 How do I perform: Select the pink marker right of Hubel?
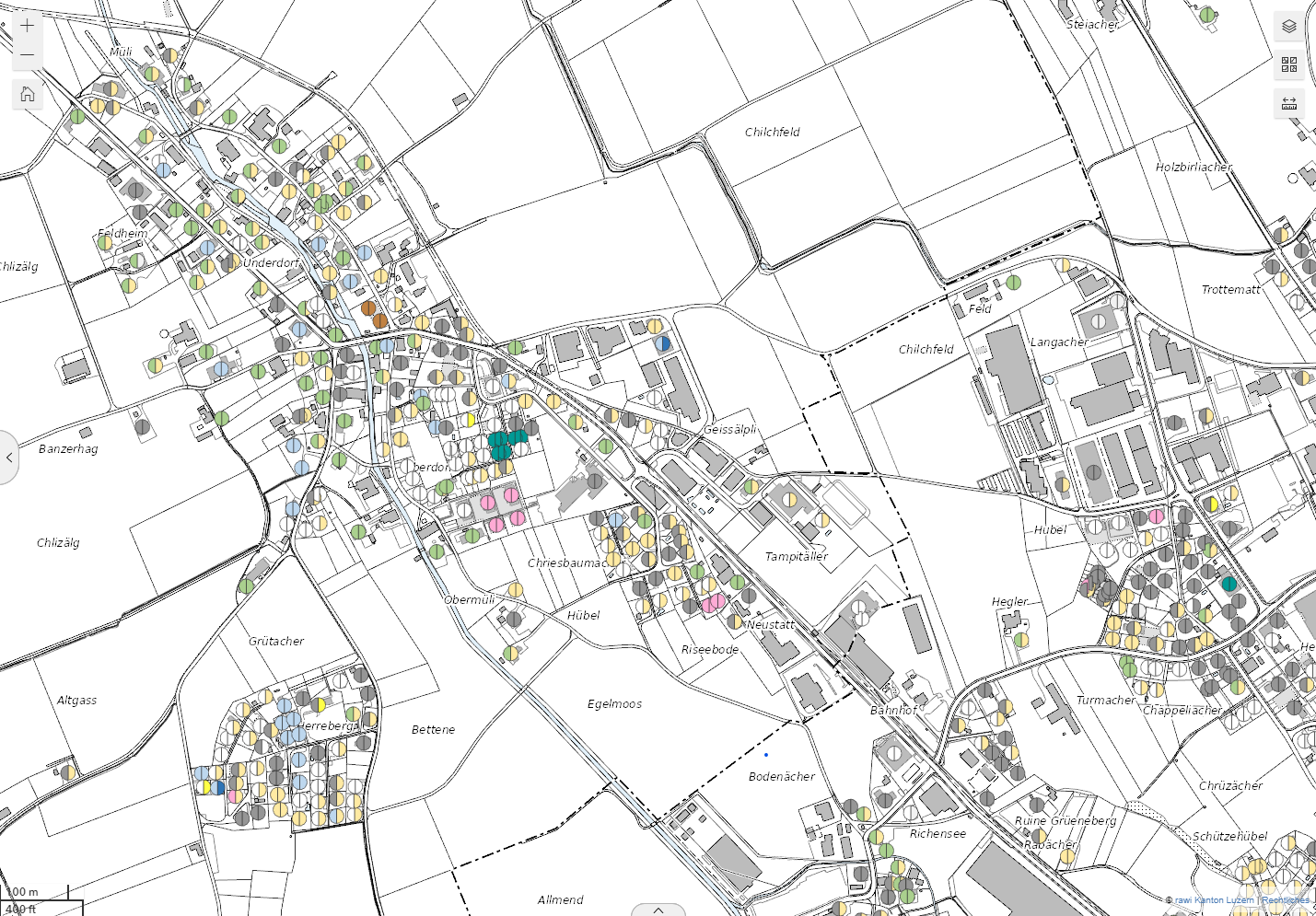[1156, 516]
